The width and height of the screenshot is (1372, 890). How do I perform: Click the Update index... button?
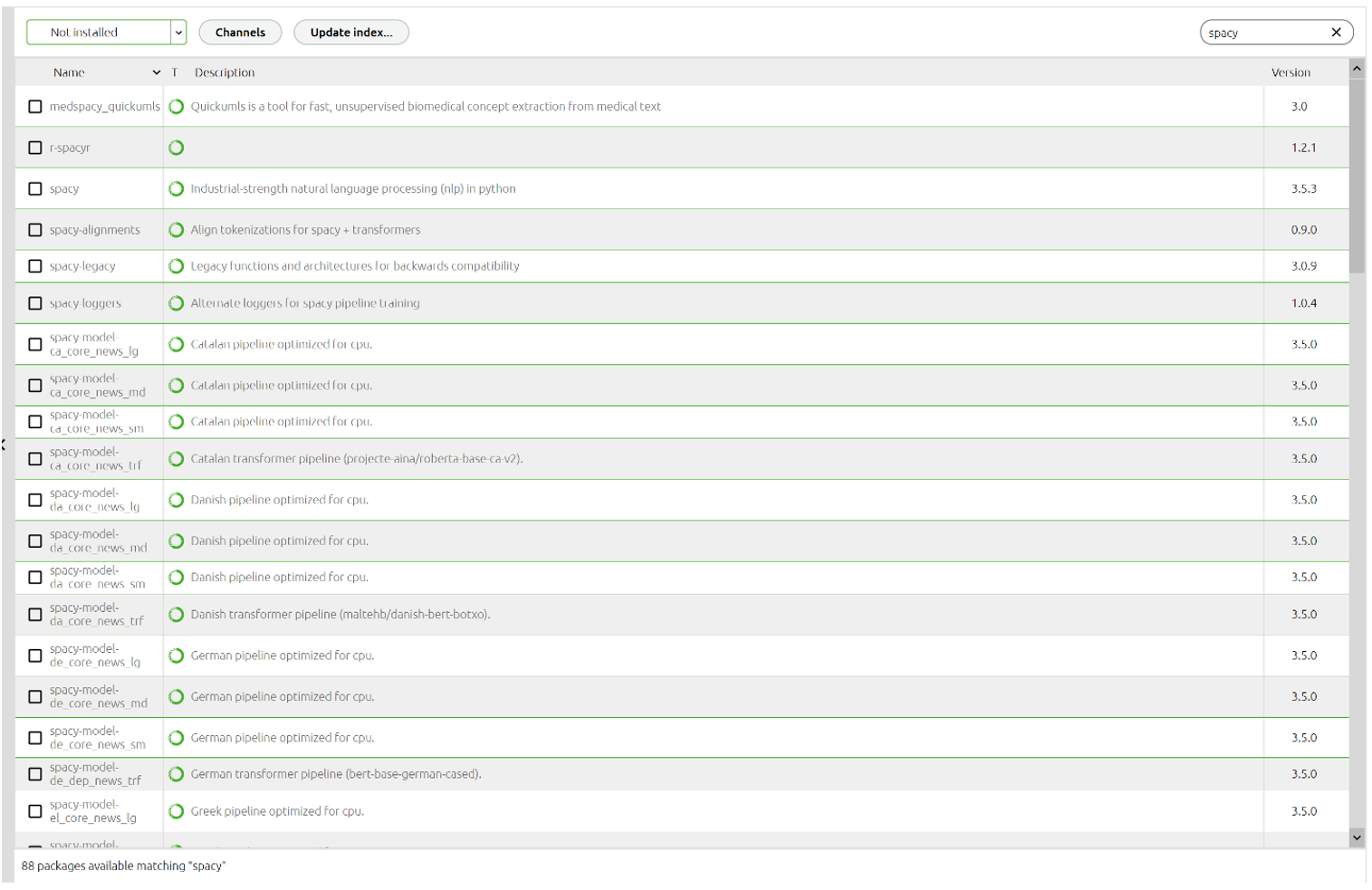pos(351,33)
